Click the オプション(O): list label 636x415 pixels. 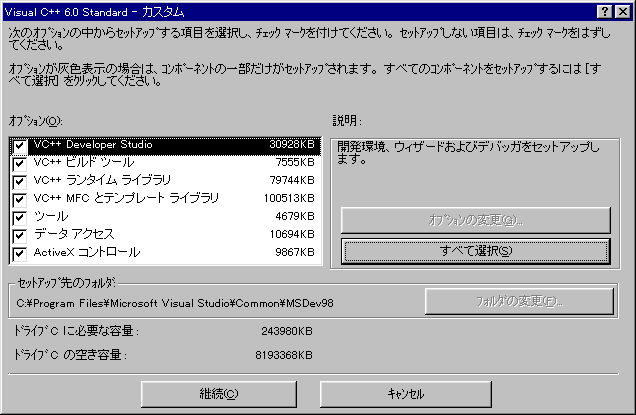(x=36, y=121)
